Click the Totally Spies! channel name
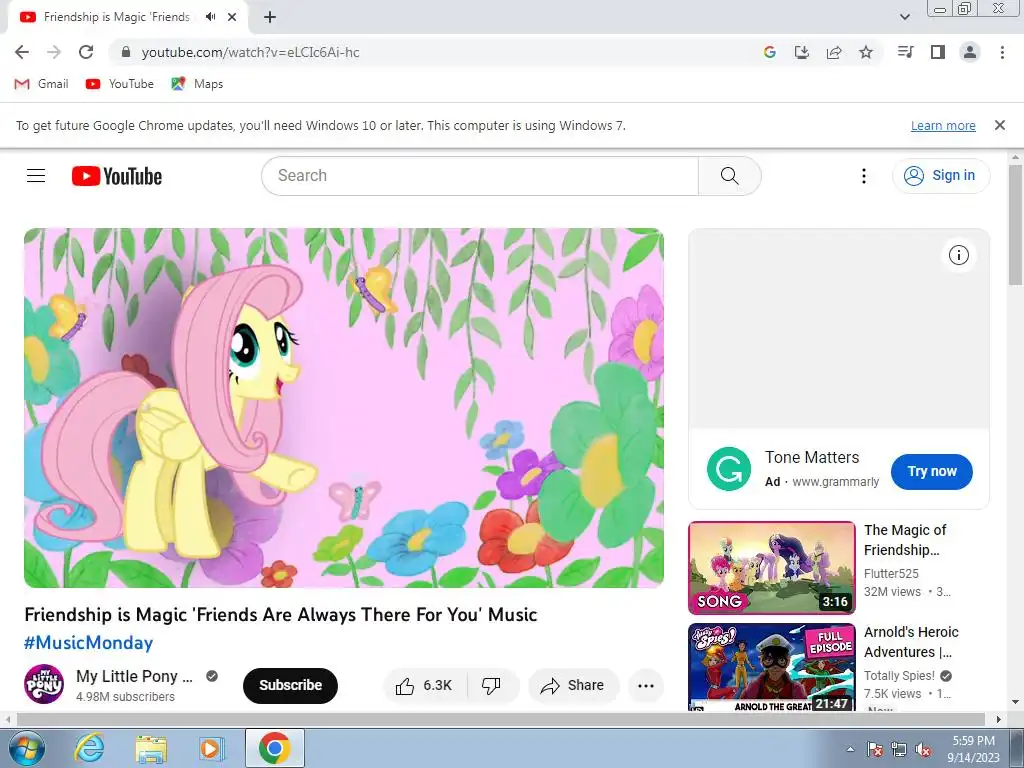1024x768 pixels. (899, 675)
